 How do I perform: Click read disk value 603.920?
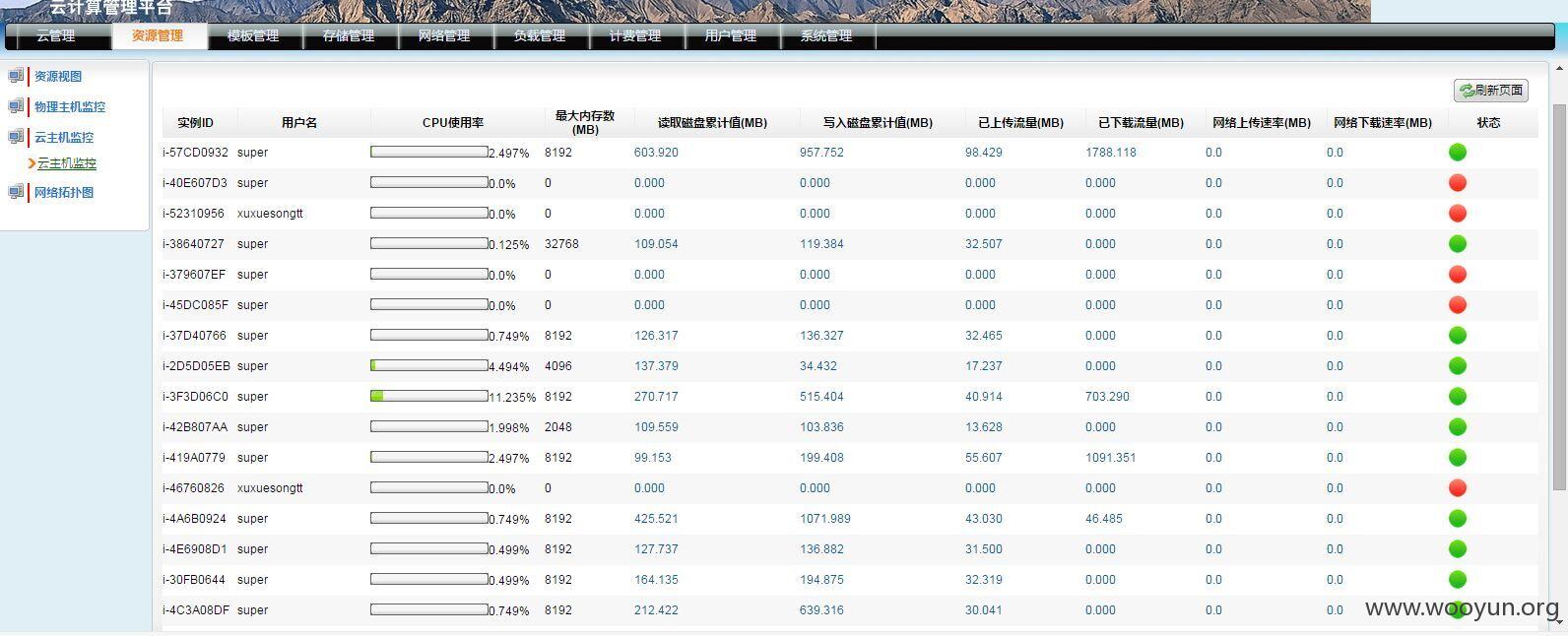tap(656, 153)
